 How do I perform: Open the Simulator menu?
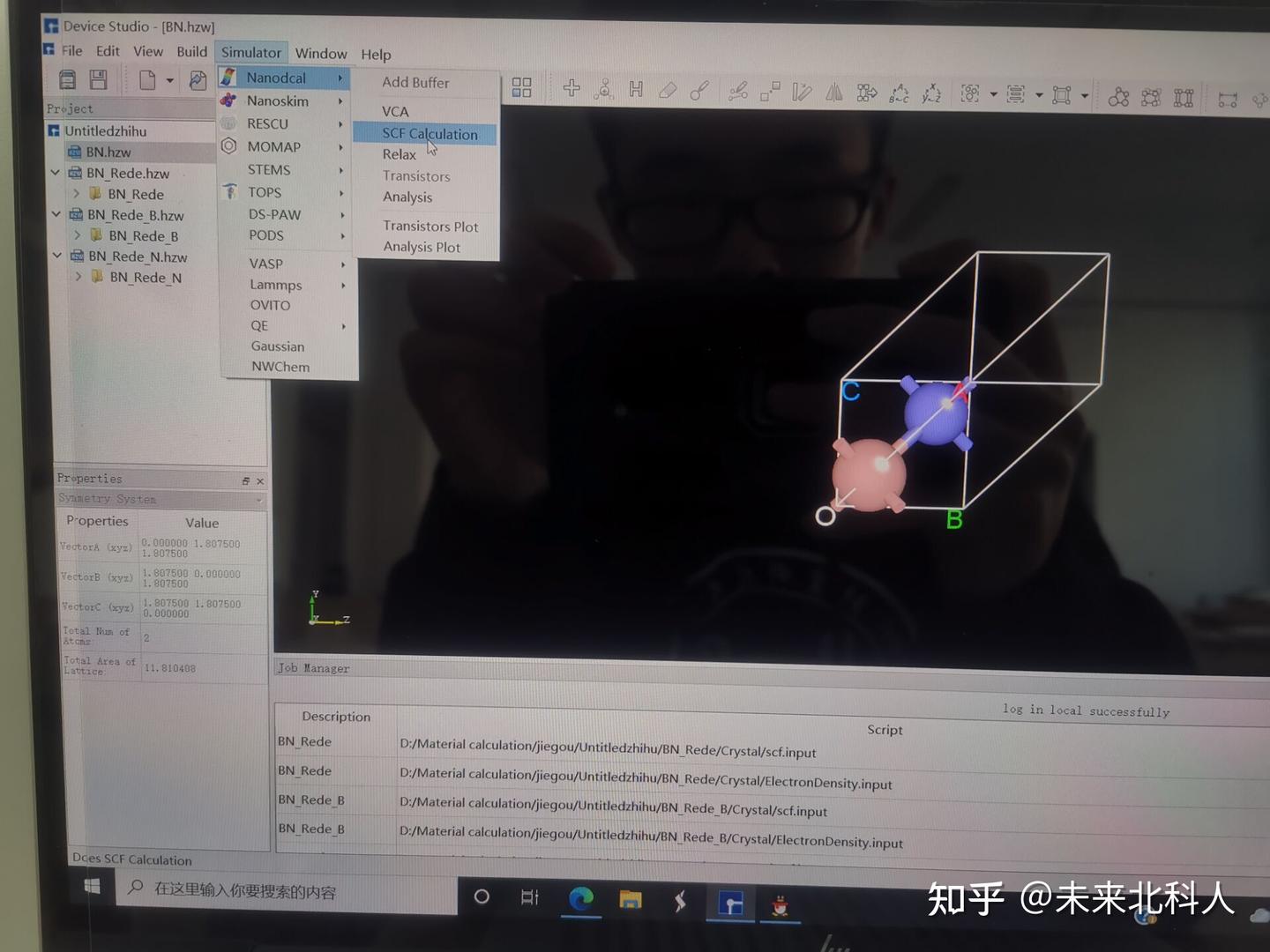coord(251,52)
